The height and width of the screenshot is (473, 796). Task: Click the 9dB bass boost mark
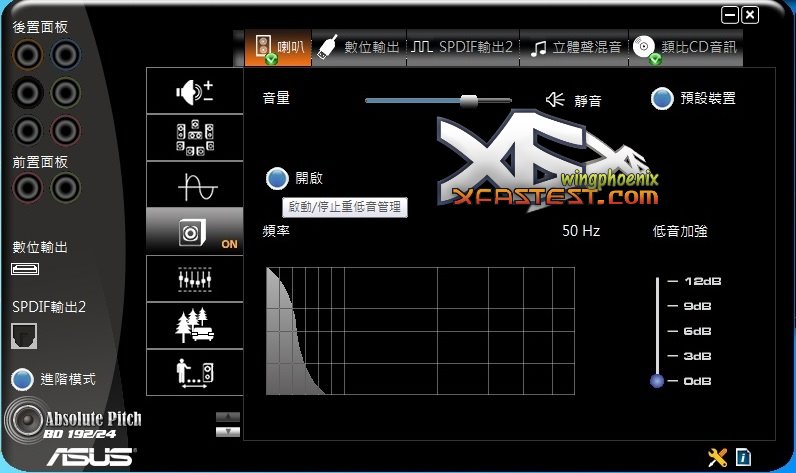(698, 306)
